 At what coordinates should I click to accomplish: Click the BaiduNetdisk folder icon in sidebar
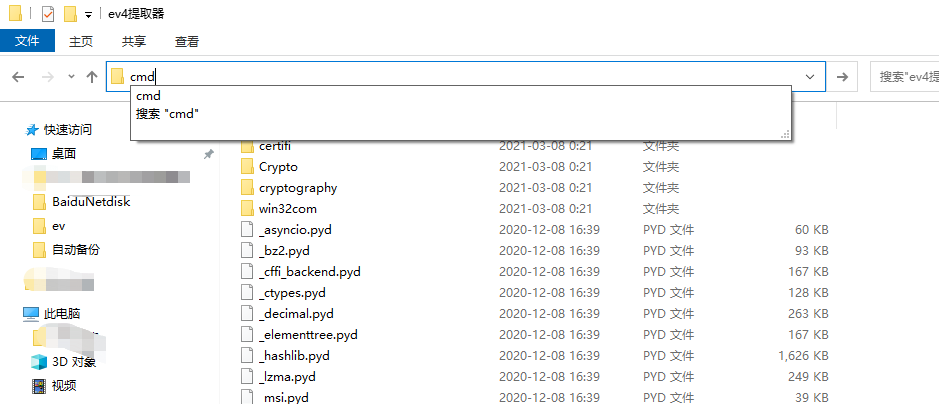[x=40, y=202]
